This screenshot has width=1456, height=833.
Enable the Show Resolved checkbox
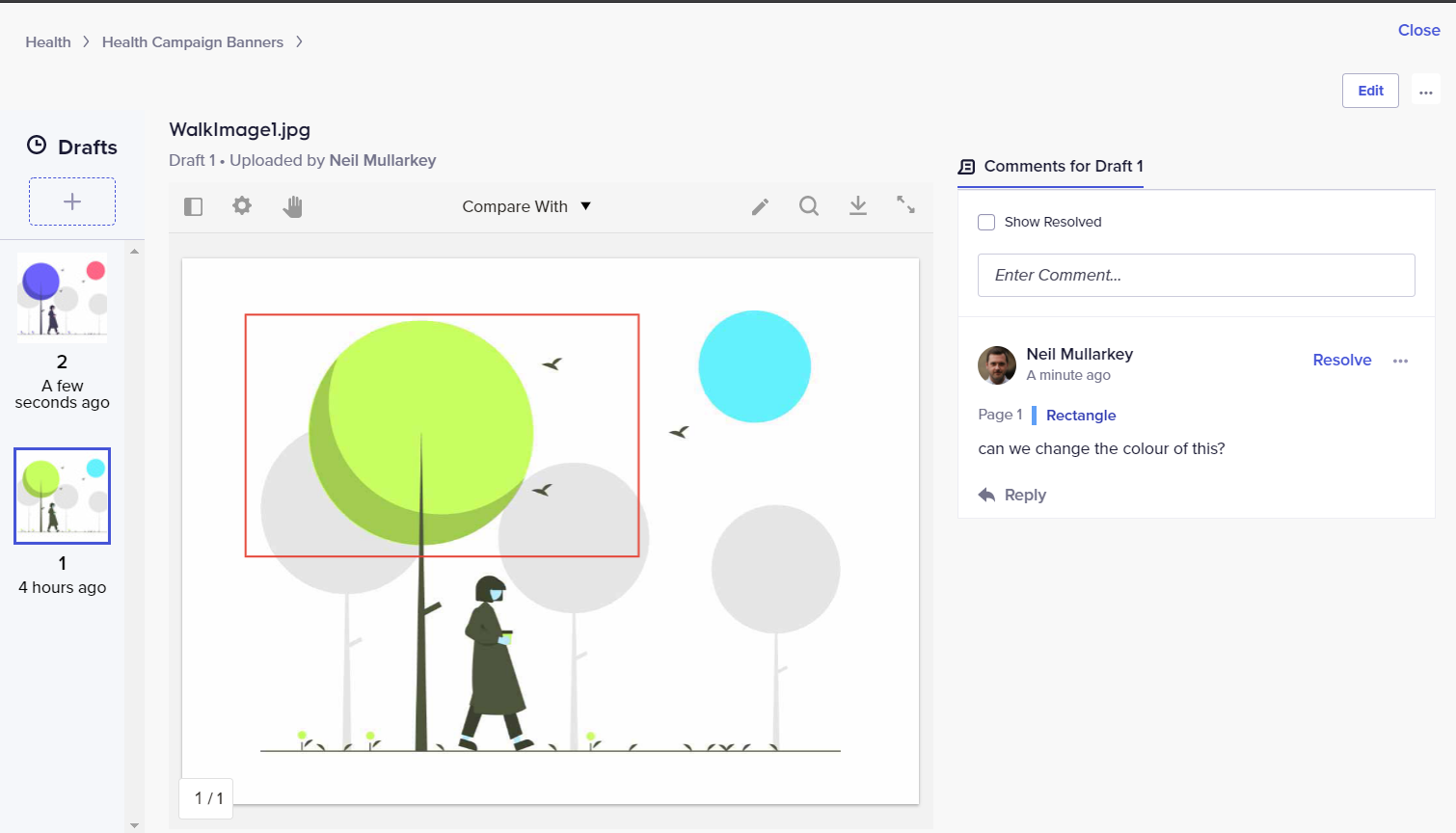(x=986, y=222)
